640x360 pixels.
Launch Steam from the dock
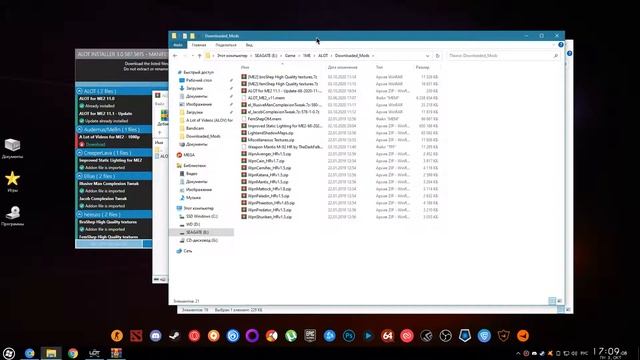click(175, 336)
